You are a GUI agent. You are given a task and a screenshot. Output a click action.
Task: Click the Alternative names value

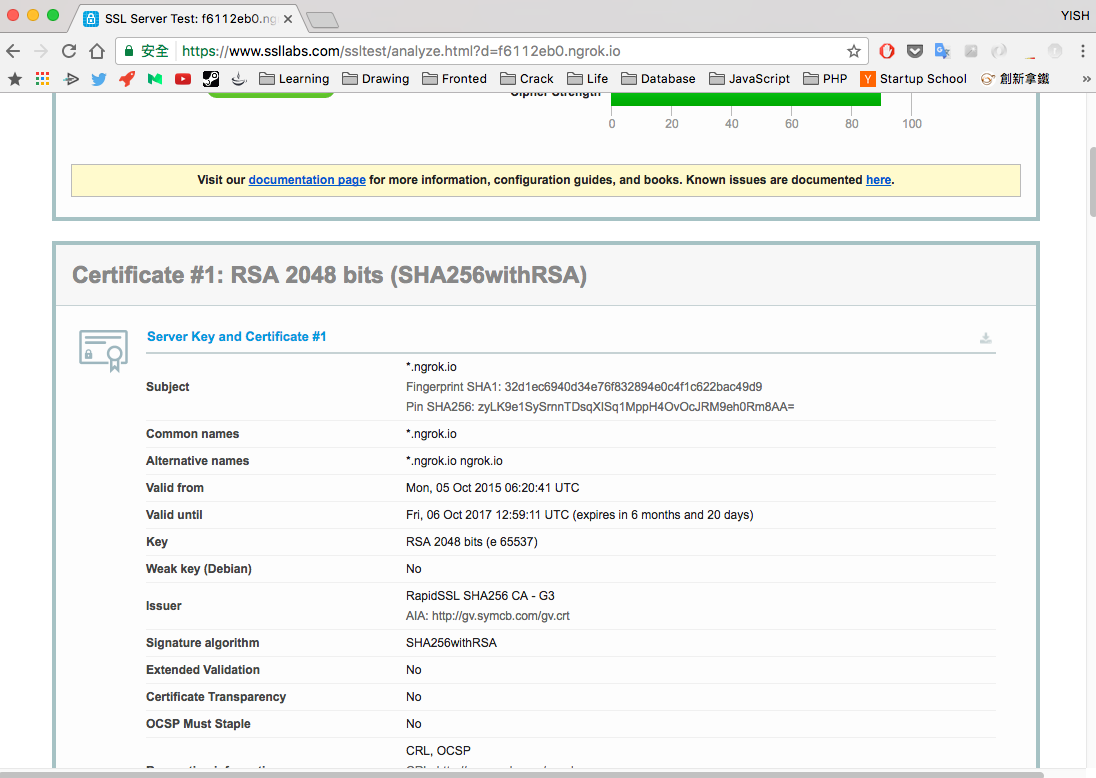tap(454, 461)
